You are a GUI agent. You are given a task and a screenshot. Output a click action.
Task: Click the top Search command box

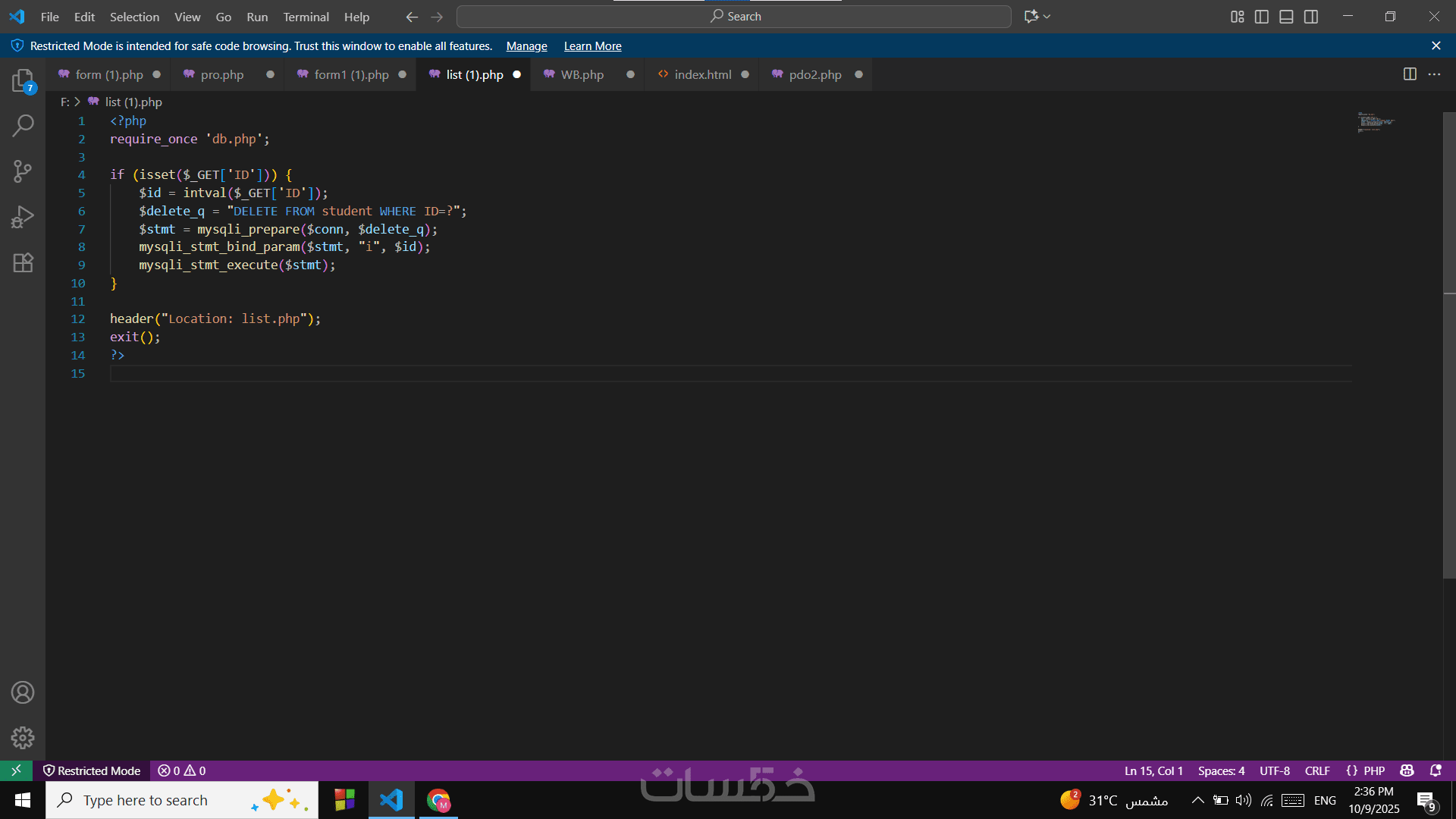[734, 17]
